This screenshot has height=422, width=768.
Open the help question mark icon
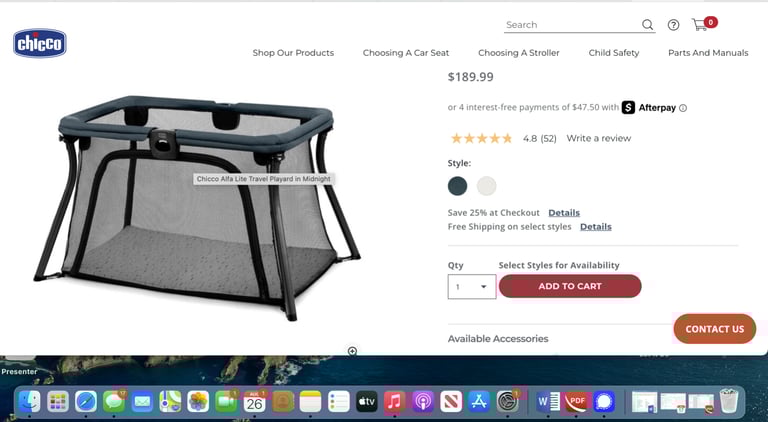673,25
